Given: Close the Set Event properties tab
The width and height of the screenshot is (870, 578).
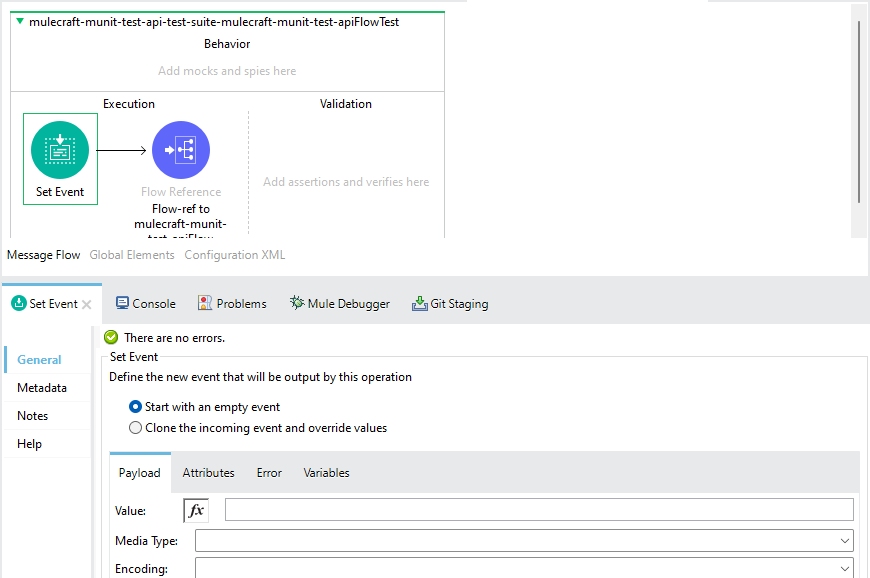Looking at the screenshot, I should (87, 304).
